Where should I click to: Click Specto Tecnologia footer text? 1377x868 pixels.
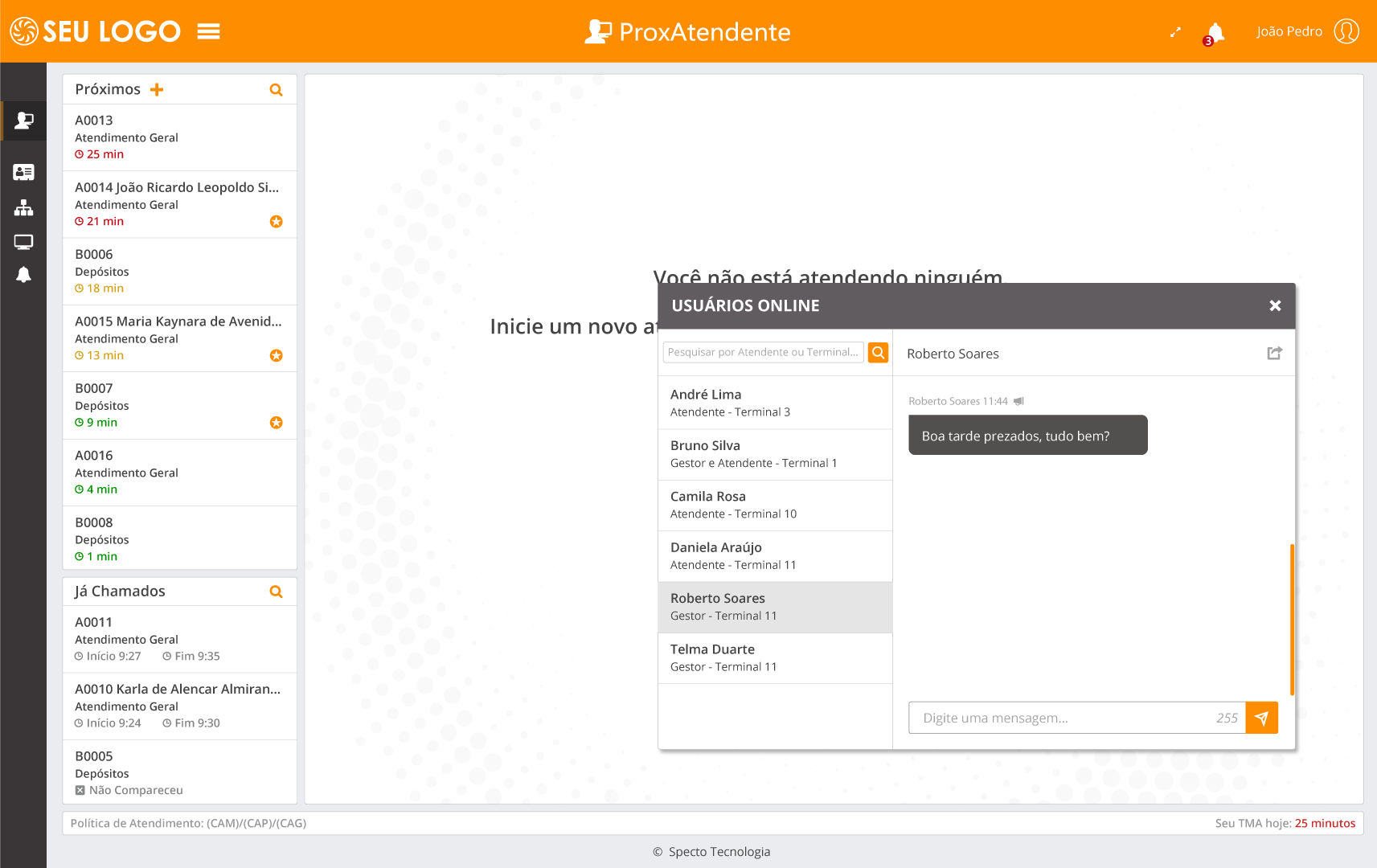[x=719, y=852]
